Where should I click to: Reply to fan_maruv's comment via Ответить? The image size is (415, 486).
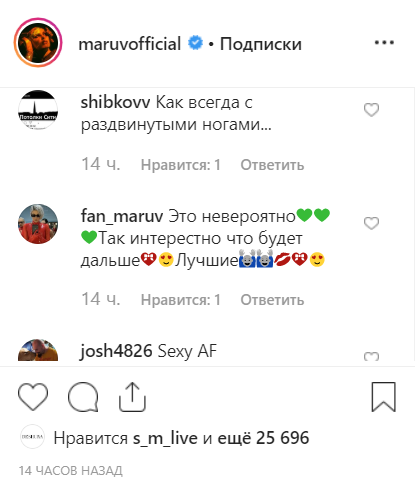pos(272,300)
